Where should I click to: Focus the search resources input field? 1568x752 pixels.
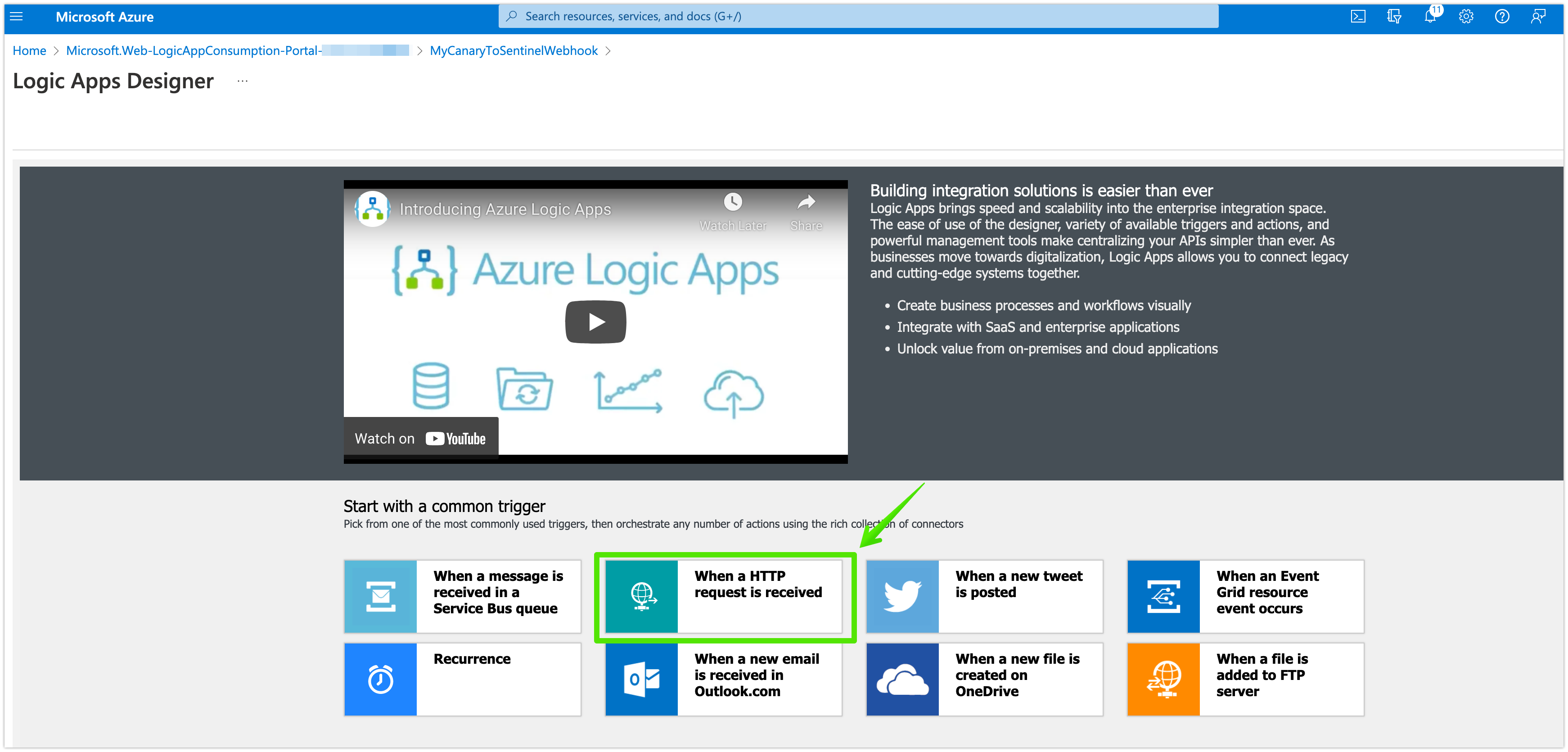tap(858, 17)
